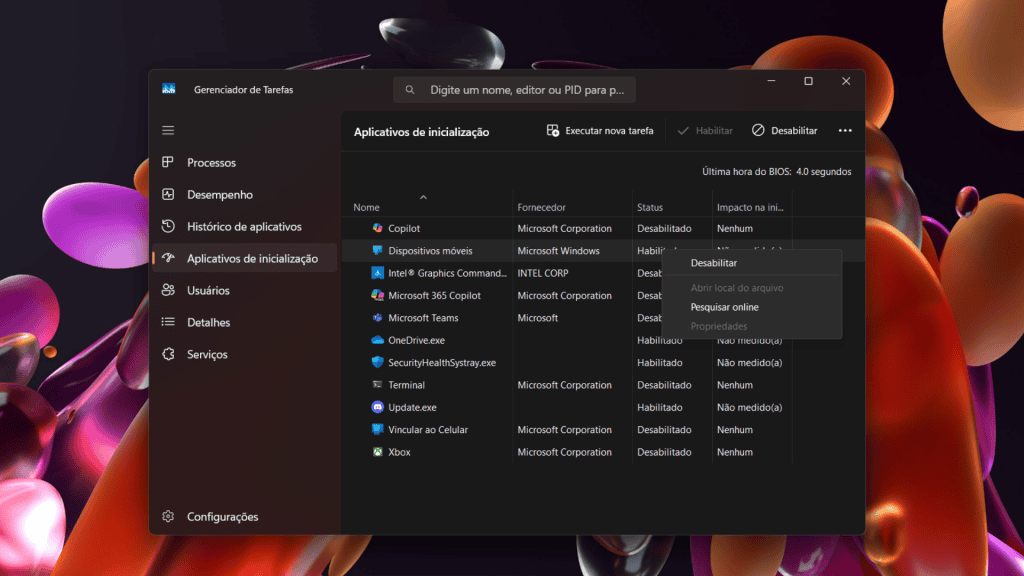Open the Processos section icon
Screen dimensions: 1024x576
[168, 163]
